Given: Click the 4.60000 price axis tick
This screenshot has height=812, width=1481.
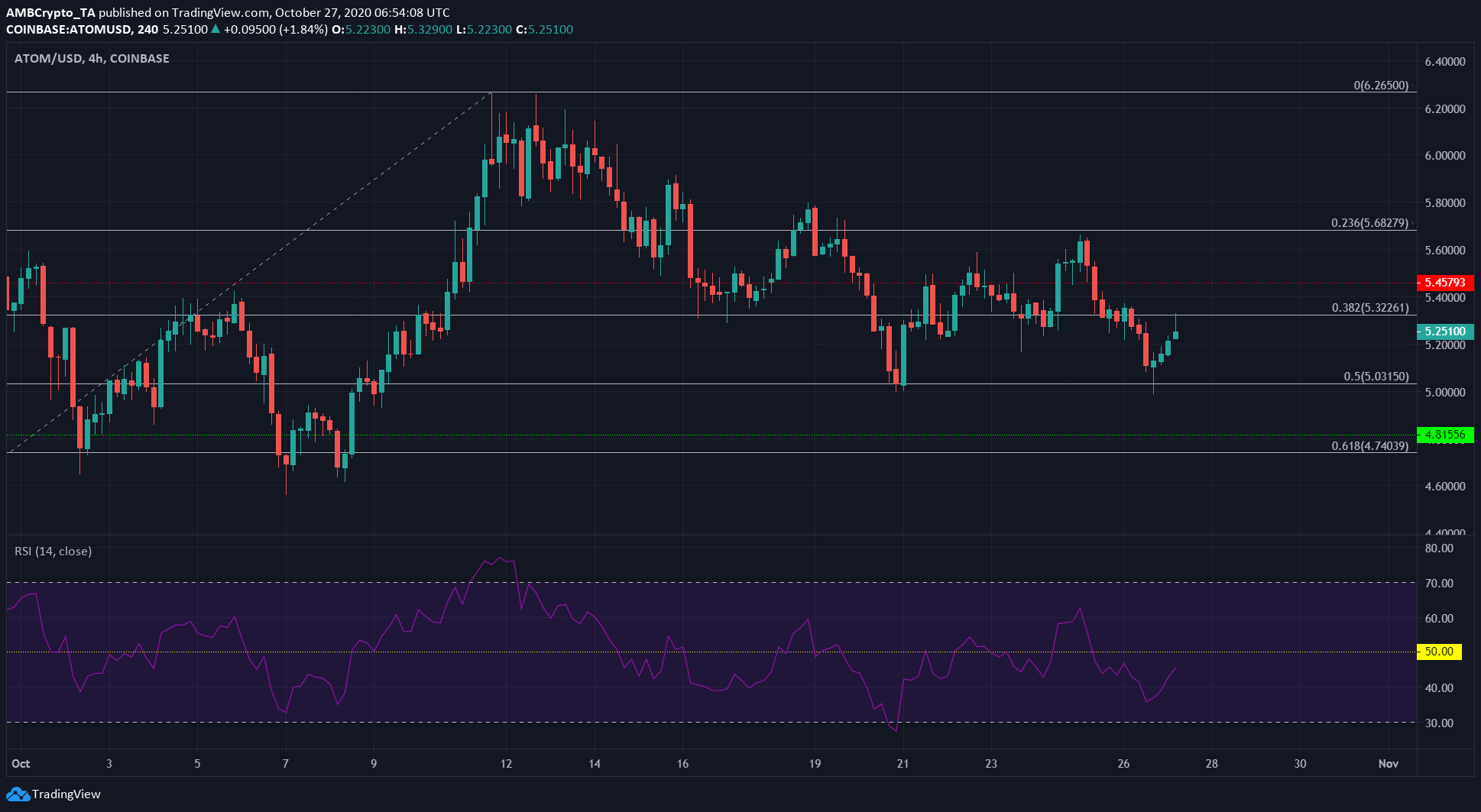Looking at the screenshot, I should 1445,486.
